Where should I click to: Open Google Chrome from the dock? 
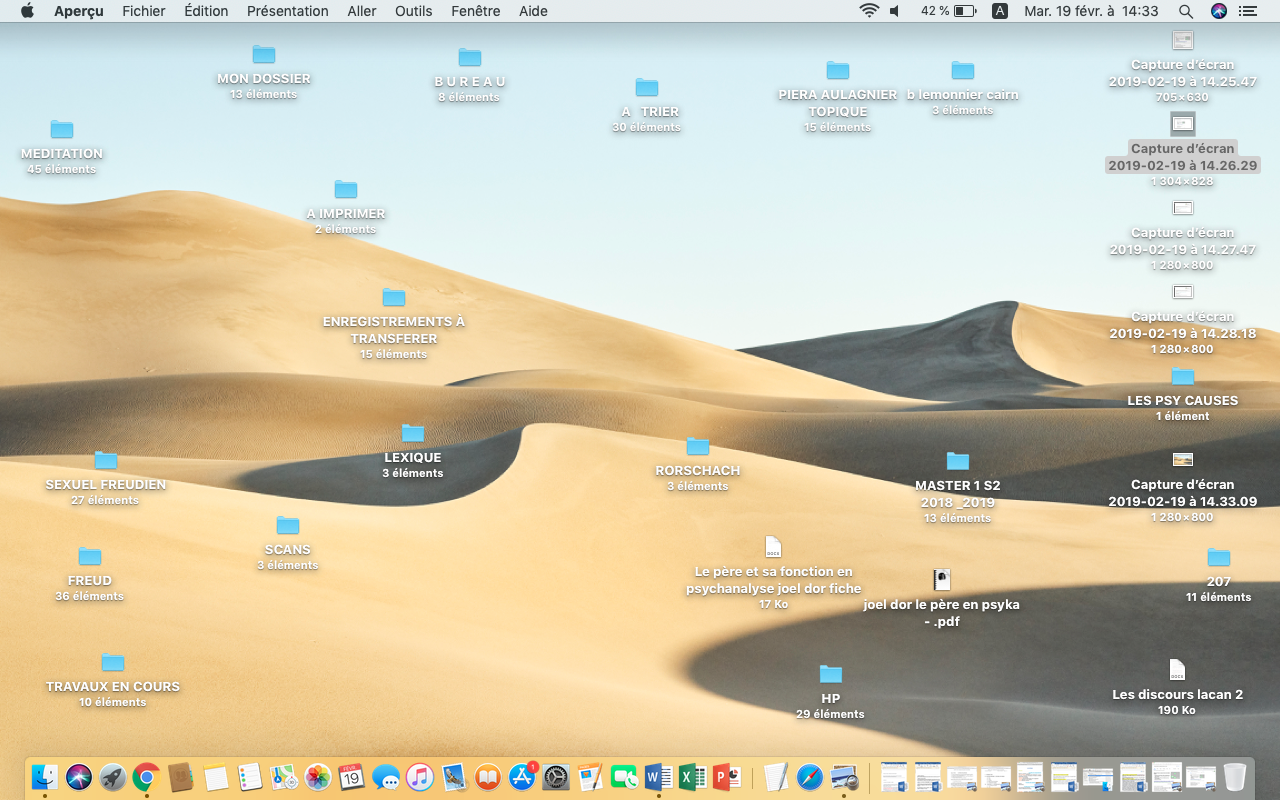pyautogui.click(x=147, y=777)
